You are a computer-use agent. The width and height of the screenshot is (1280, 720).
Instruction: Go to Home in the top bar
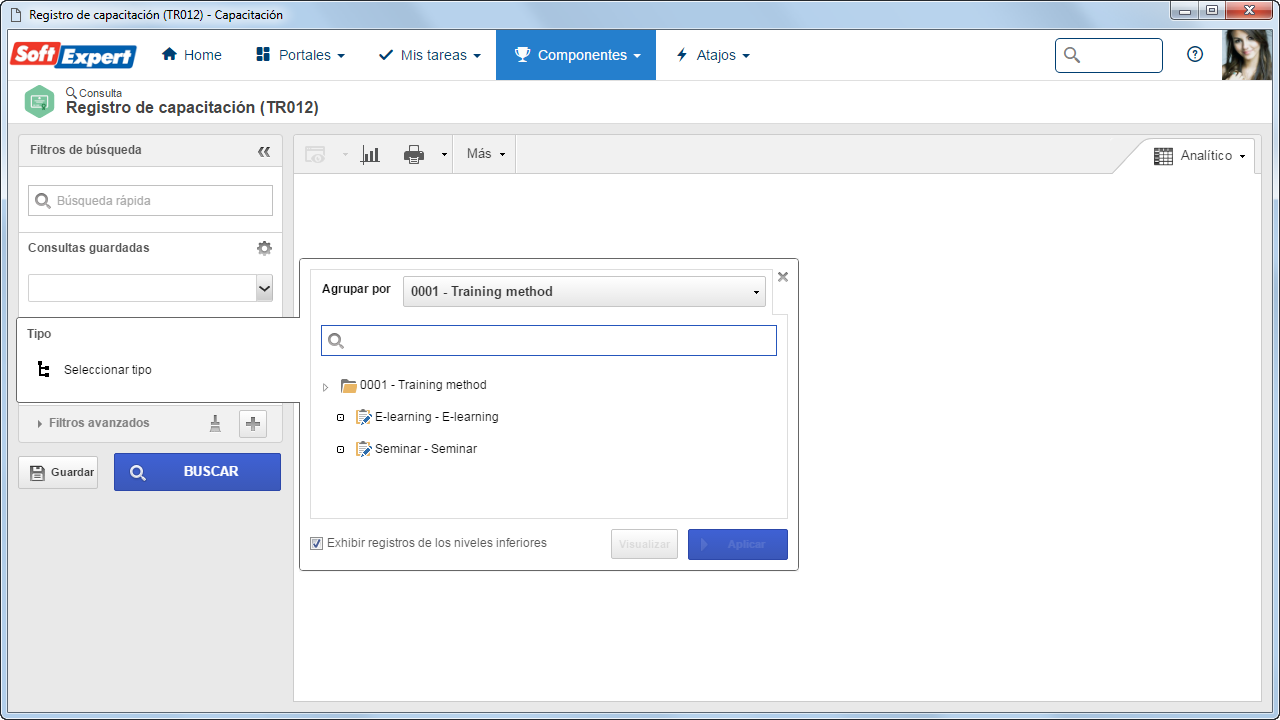(x=192, y=55)
